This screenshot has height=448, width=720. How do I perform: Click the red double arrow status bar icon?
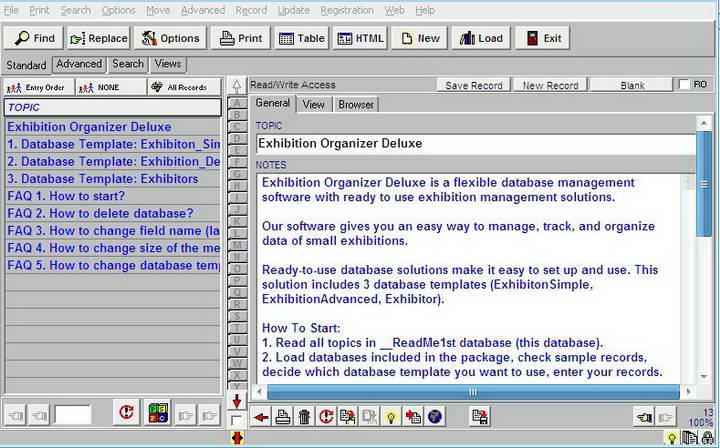point(237,437)
